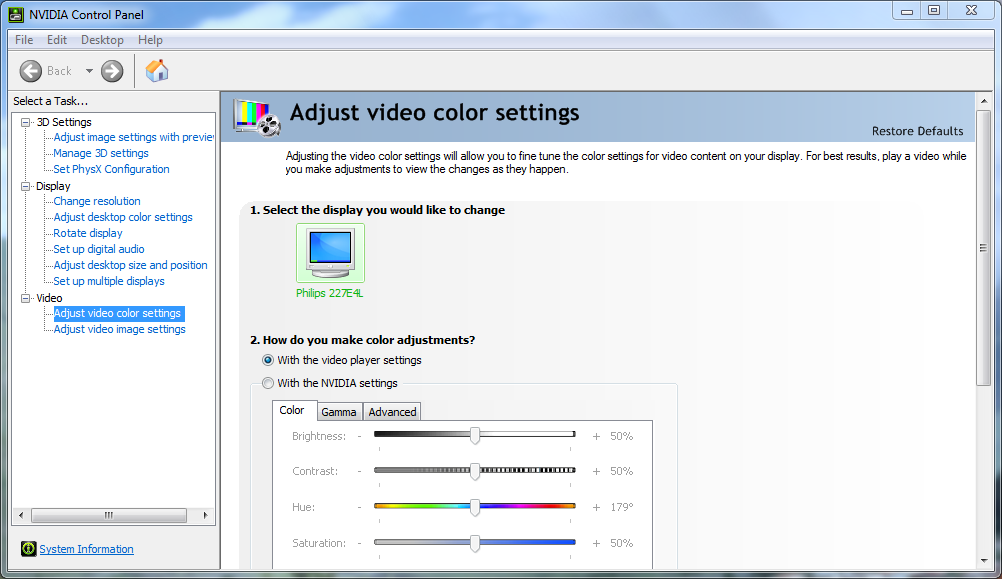Collapse the Video tree node
1002x579 pixels.
click(26, 298)
